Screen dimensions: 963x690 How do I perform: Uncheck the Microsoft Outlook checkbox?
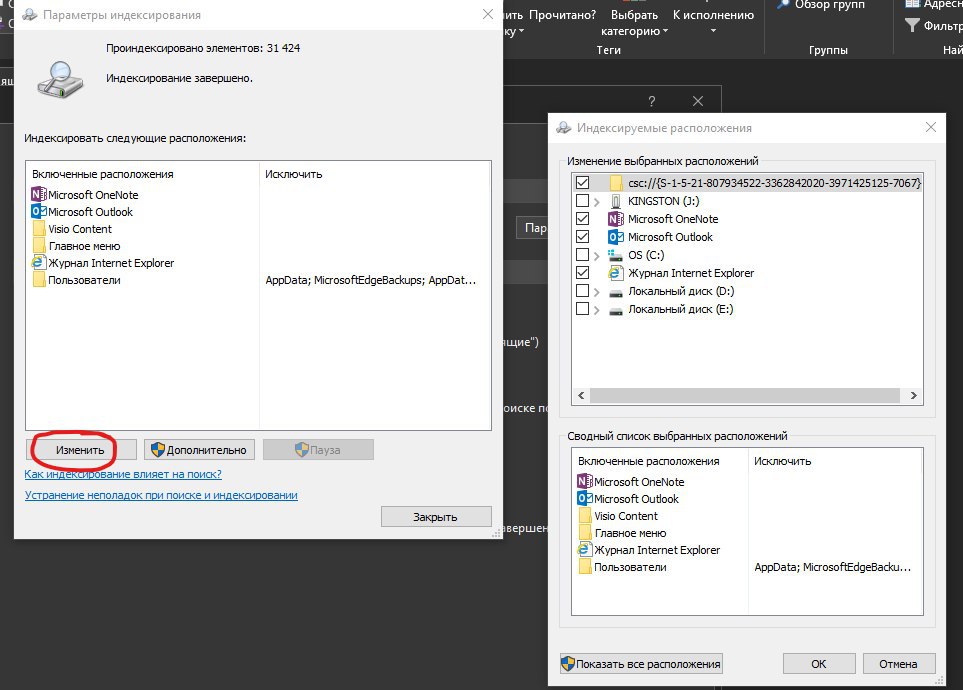(x=582, y=236)
